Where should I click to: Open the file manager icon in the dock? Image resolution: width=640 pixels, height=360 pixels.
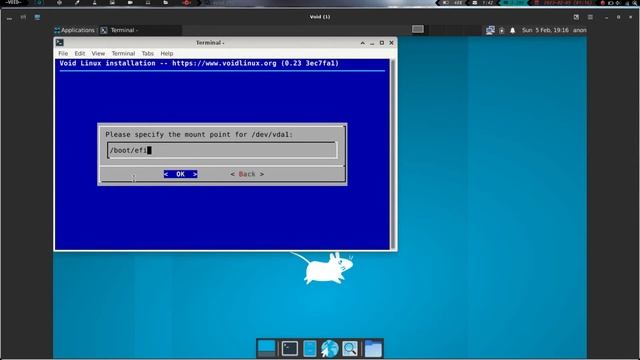[x=310, y=349]
